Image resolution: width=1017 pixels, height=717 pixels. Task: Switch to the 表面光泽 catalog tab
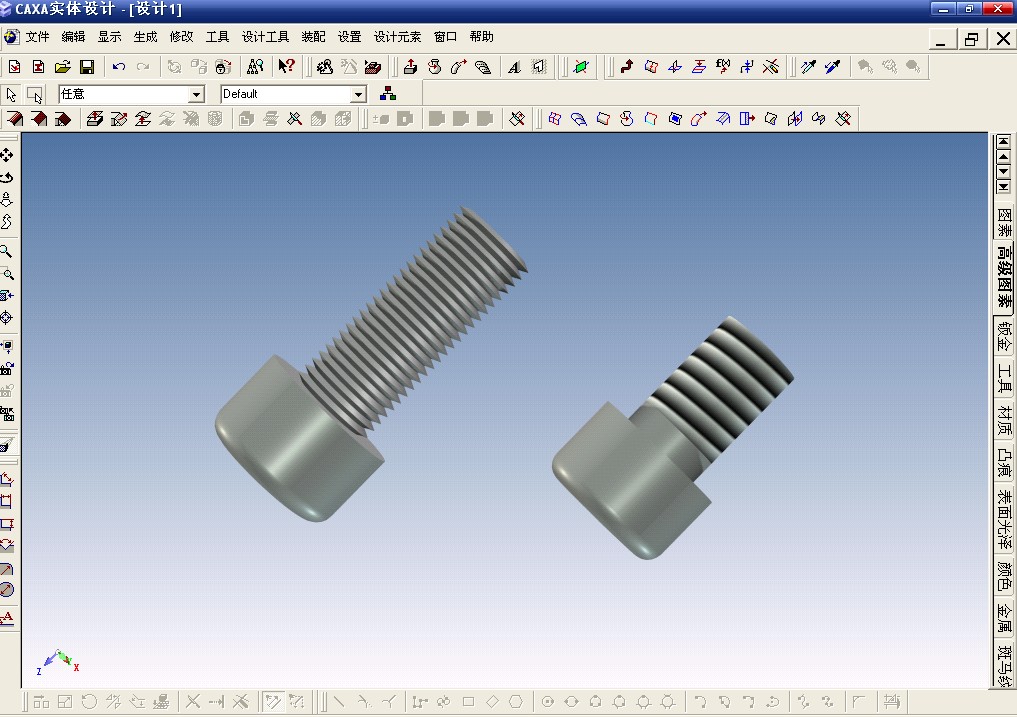pos(1004,520)
